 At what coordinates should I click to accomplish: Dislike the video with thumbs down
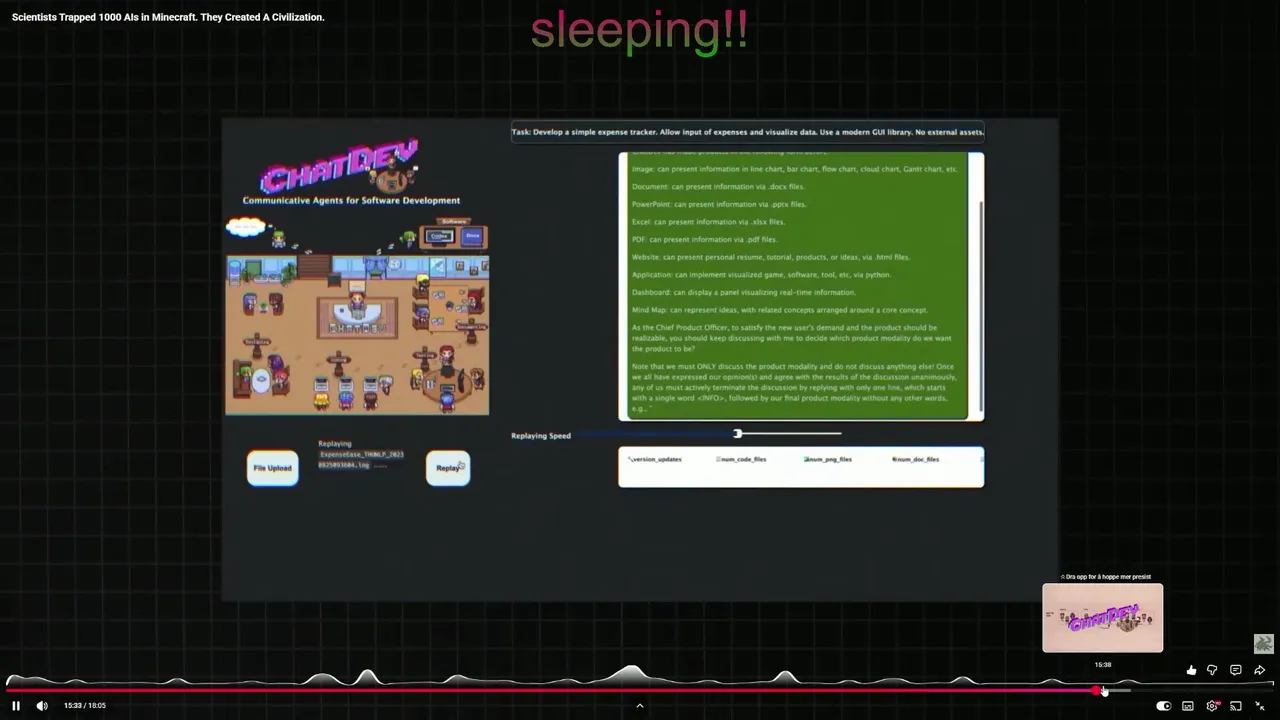point(1212,670)
